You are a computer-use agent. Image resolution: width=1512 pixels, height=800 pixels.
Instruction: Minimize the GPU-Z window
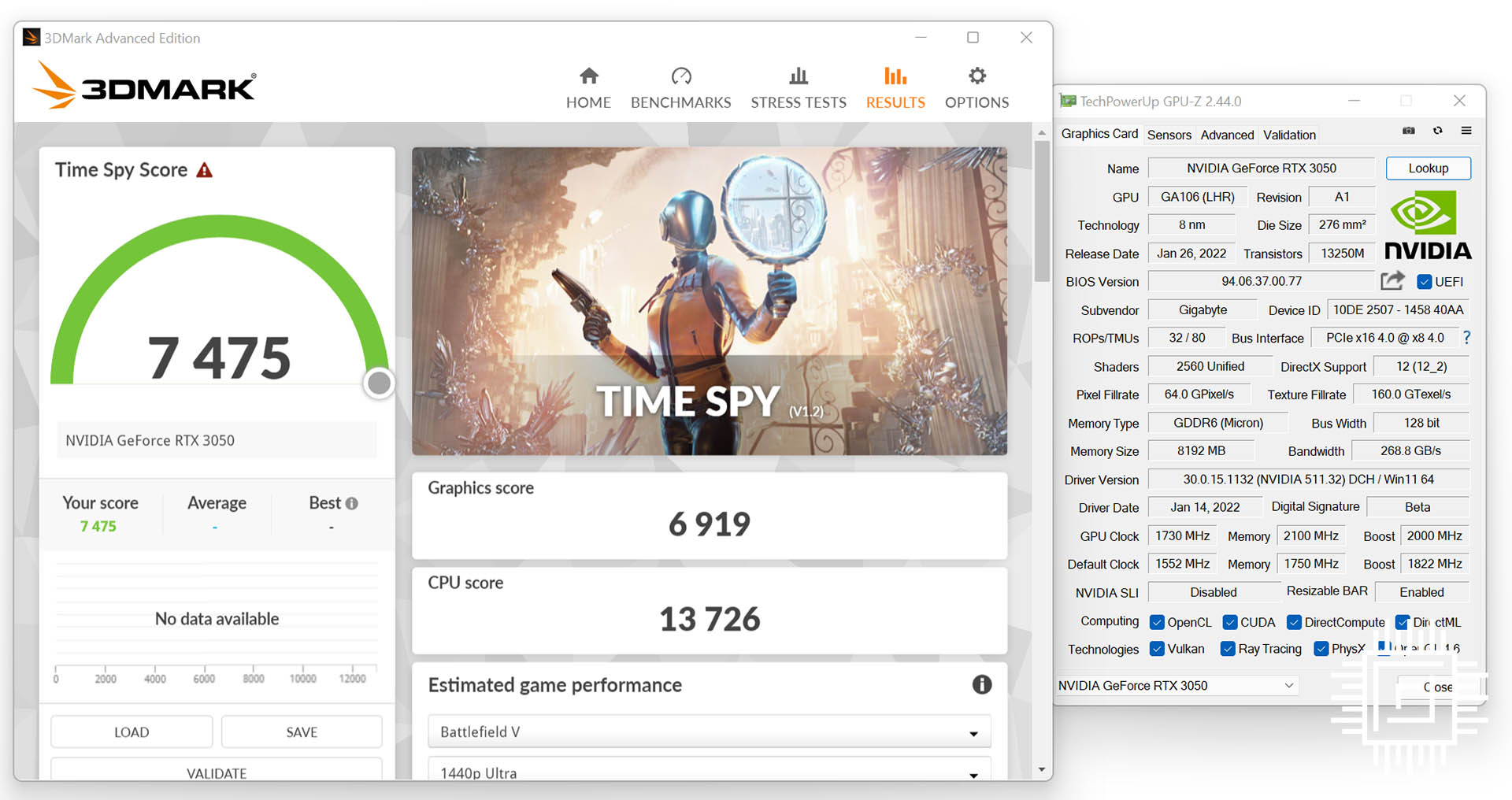pyautogui.click(x=1354, y=101)
